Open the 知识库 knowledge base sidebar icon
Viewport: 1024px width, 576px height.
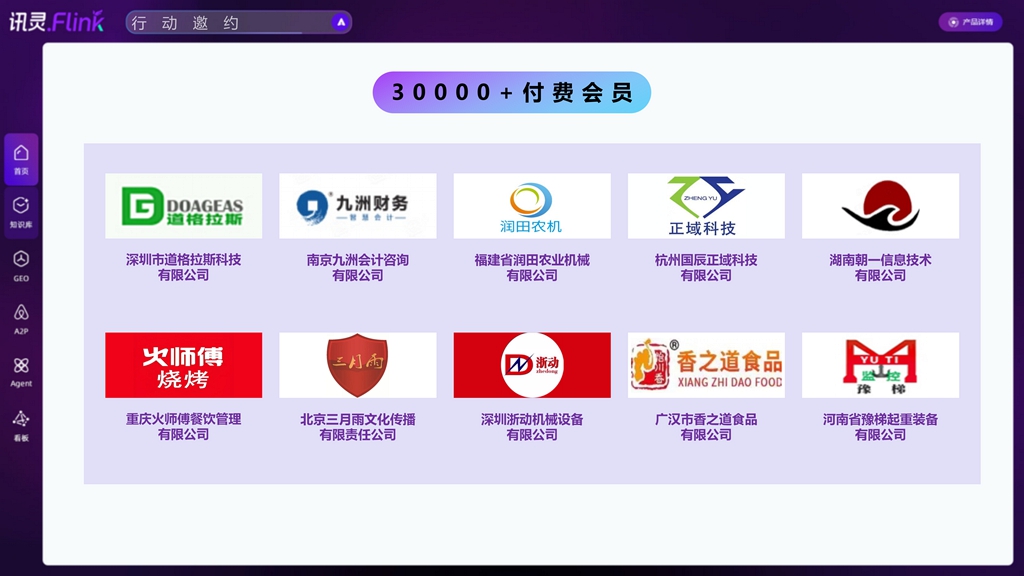pos(21,213)
